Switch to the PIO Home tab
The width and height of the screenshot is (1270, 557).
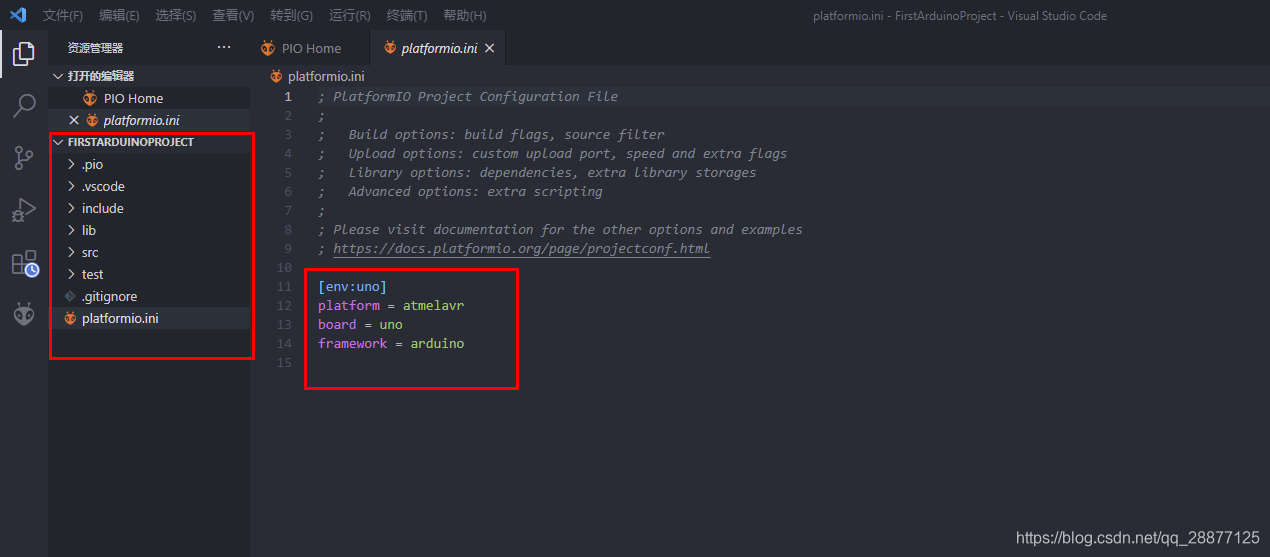[309, 48]
